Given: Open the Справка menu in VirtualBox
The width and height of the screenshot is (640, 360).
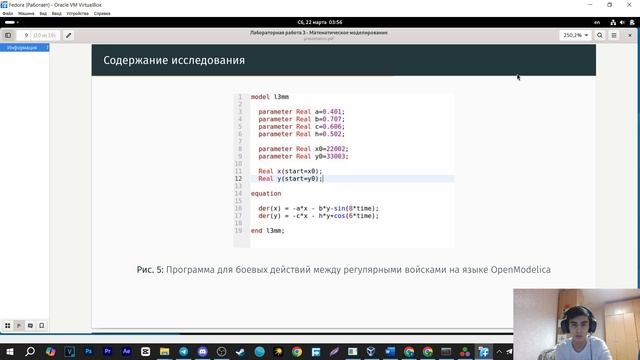Looking at the screenshot, I should tap(102, 13).
